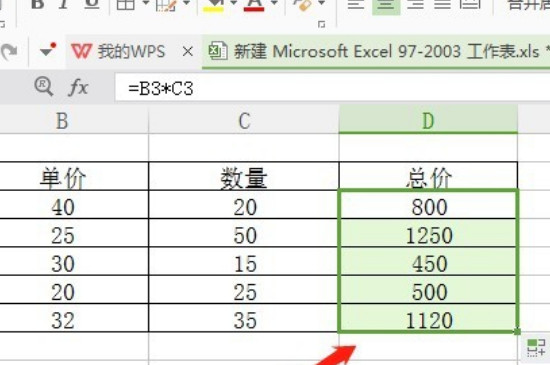
Task: Toggle bold formatting with the B icon
Action: tap(38, 4)
